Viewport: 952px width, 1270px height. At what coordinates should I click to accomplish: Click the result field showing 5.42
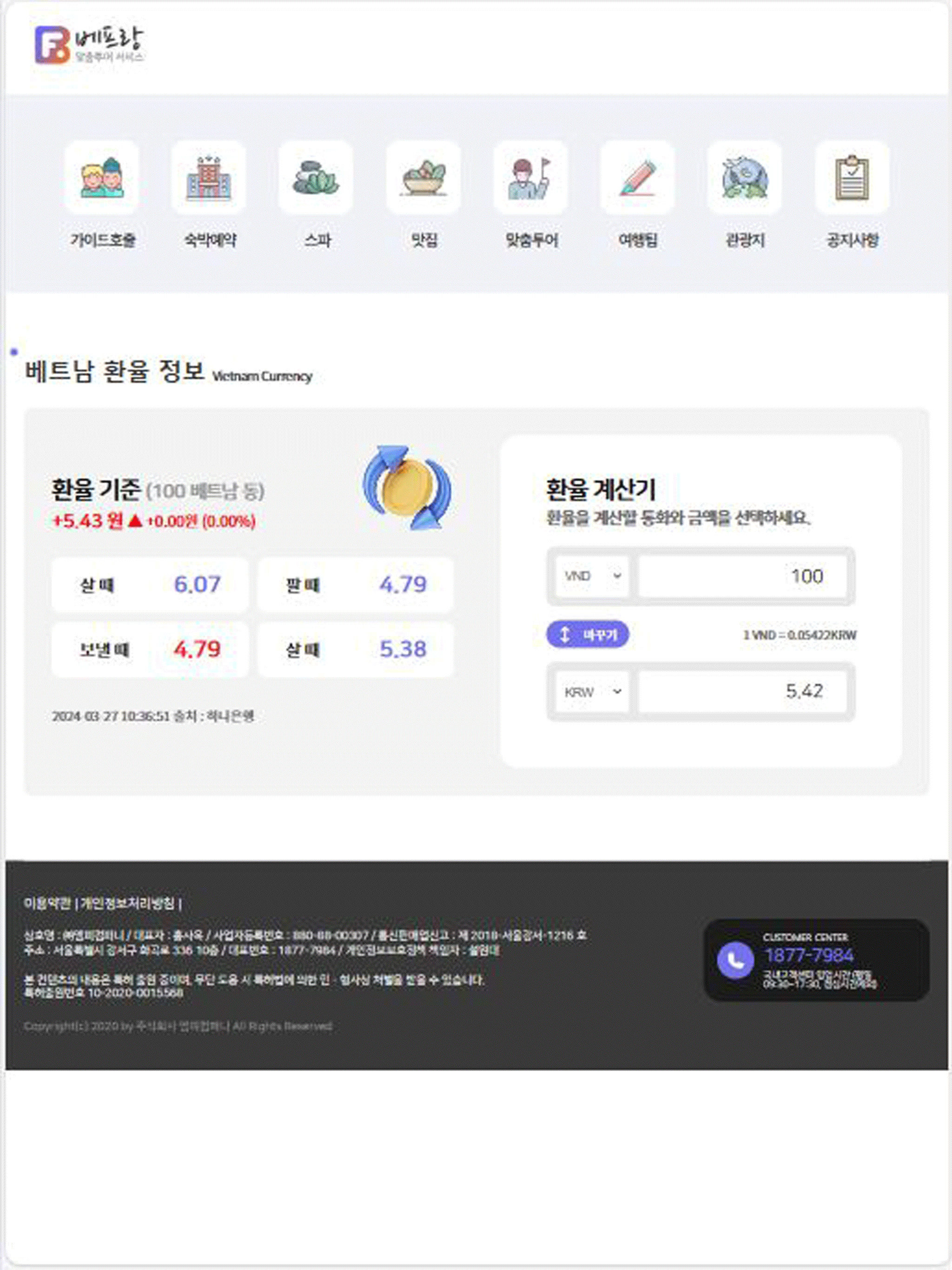pos(742,692)
